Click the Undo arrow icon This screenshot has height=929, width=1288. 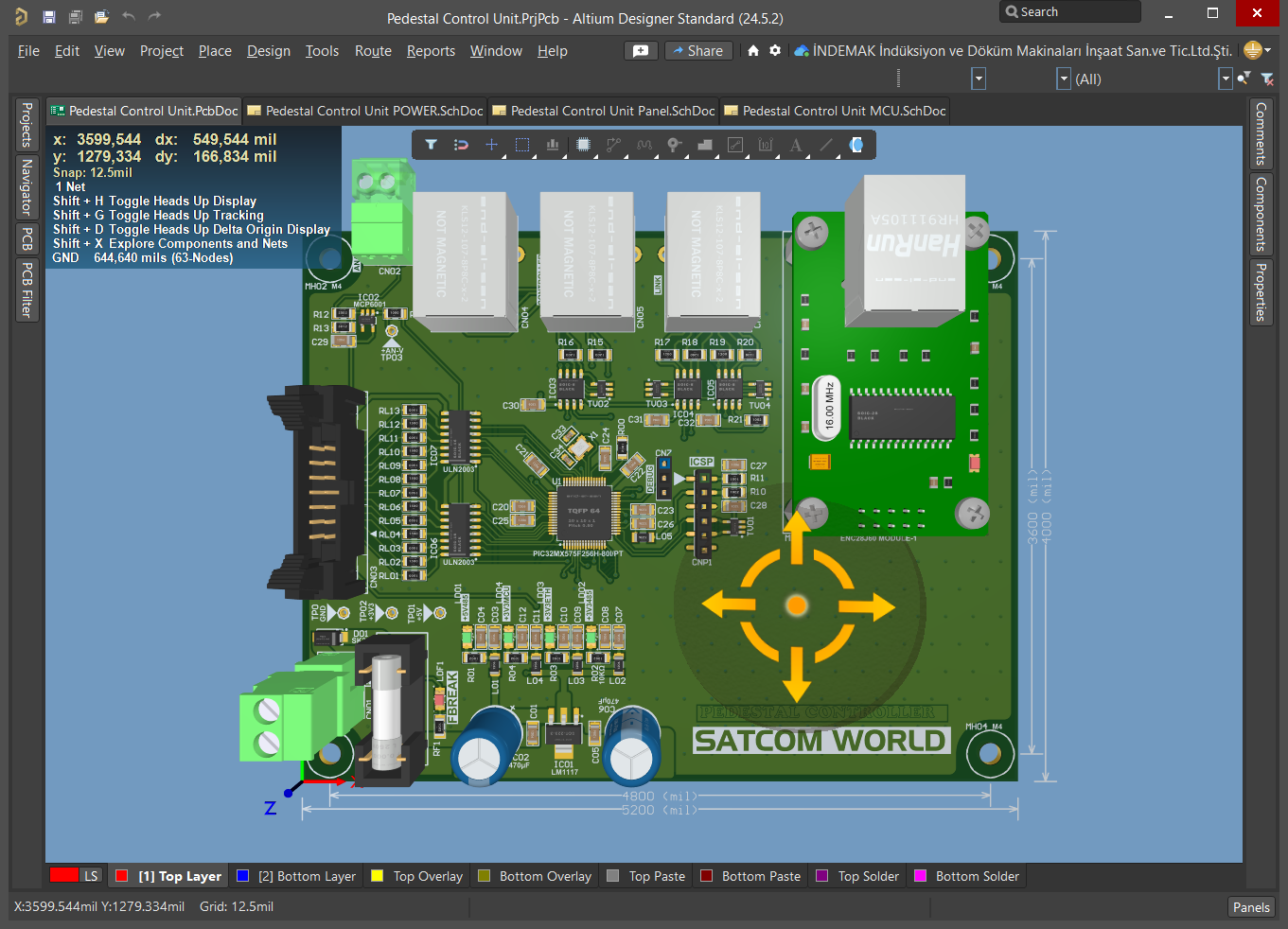[x=129, y=16]
